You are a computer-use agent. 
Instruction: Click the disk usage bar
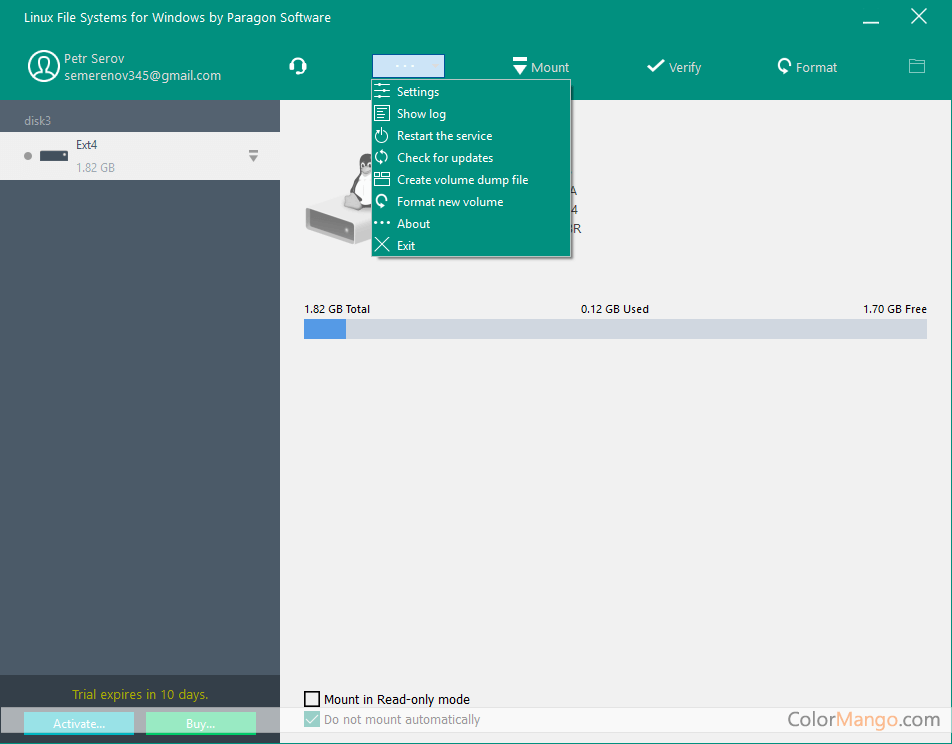(615, 328)
